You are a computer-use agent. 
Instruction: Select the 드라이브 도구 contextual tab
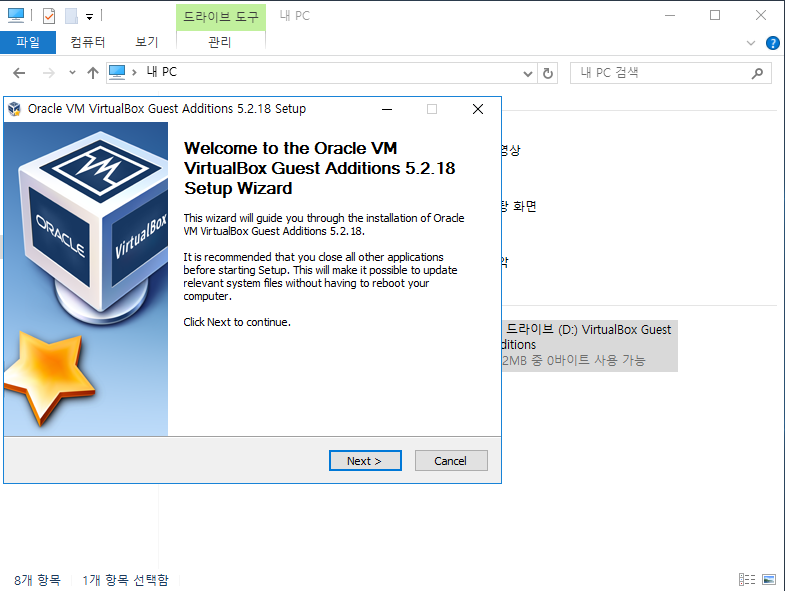tap(220, 17)
